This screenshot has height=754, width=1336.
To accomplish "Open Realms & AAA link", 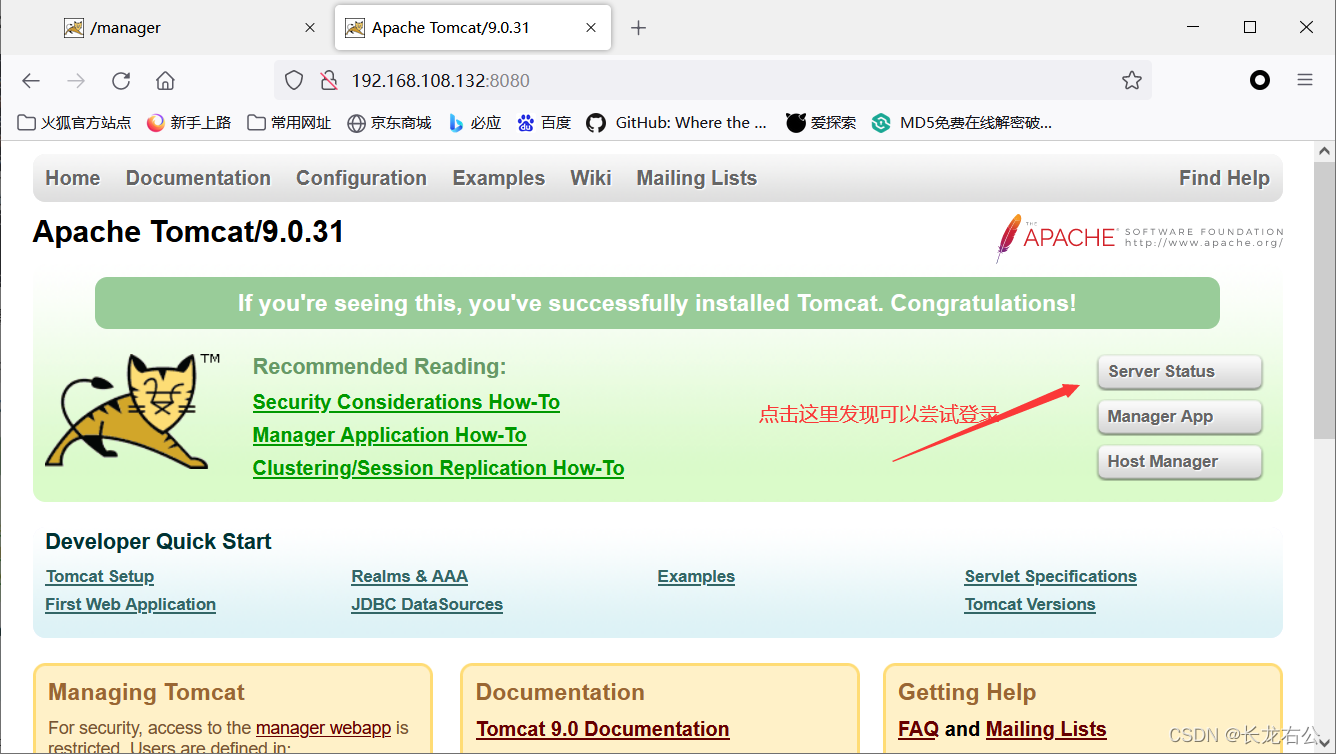I will (x=410, y=576).
